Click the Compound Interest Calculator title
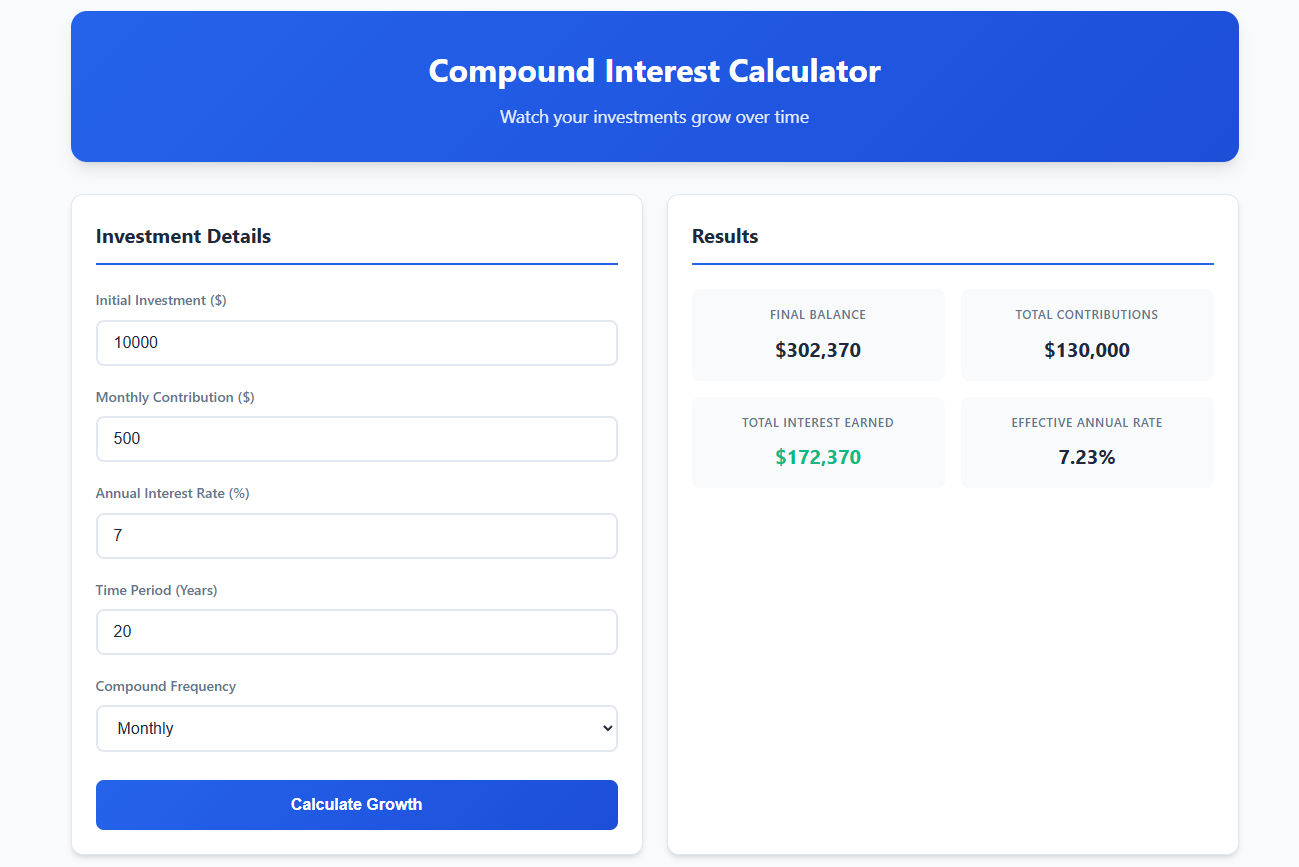Screen dimensions: 1299x867 (x=654, y=71)
